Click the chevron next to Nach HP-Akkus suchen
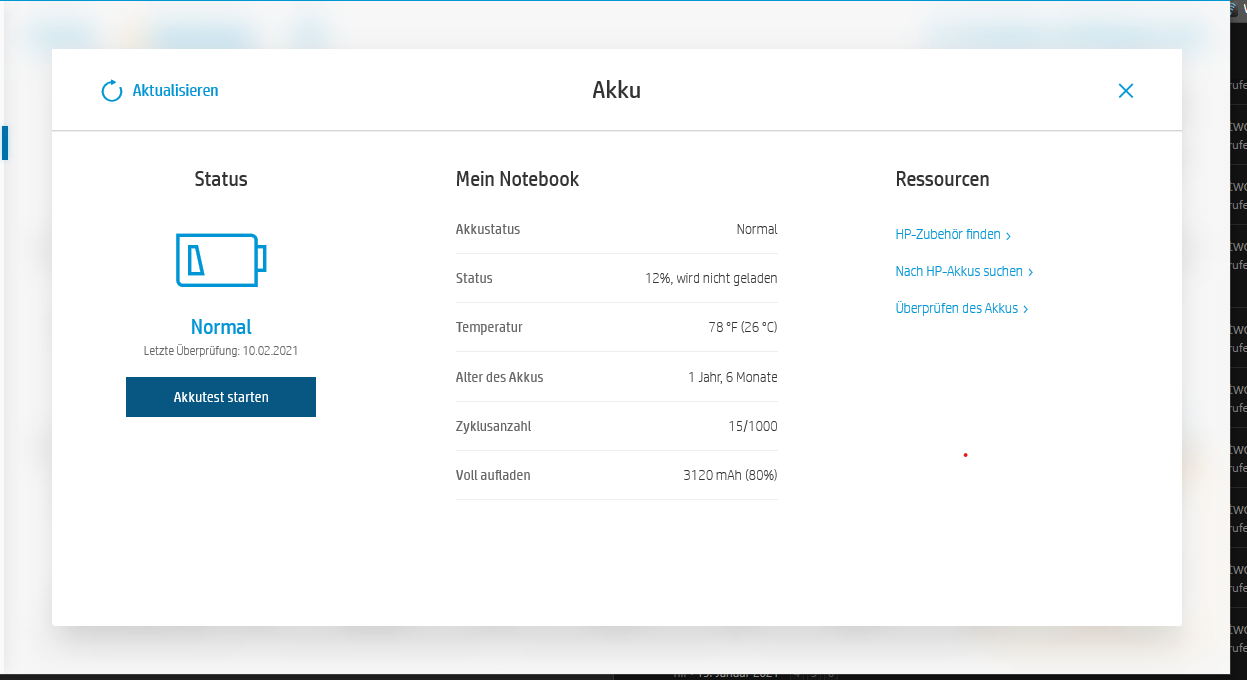The height and width of the screenshot is (680, 1247). coord(1033,271)
